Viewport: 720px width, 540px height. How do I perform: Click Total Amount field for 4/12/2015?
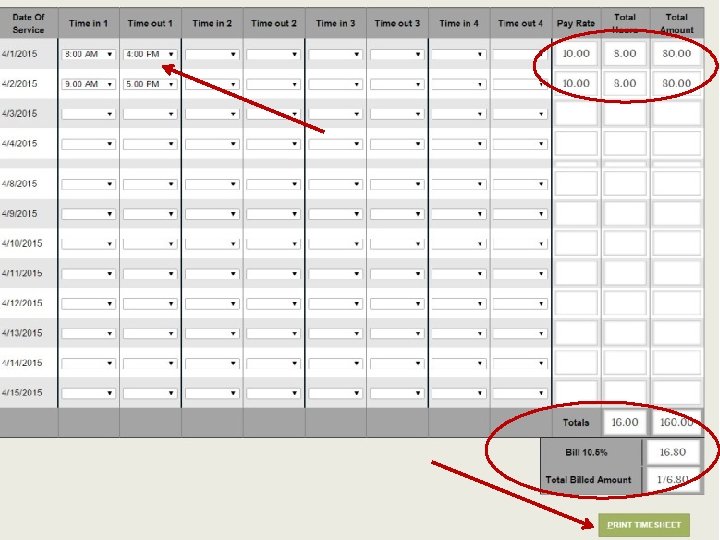pyautogui.click(x=676, y=303)
